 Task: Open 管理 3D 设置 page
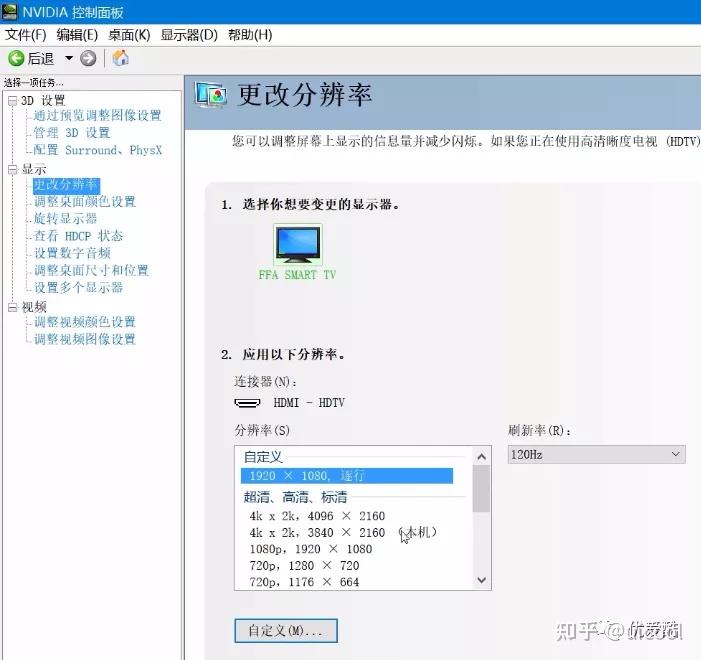(x=72, y=133)
